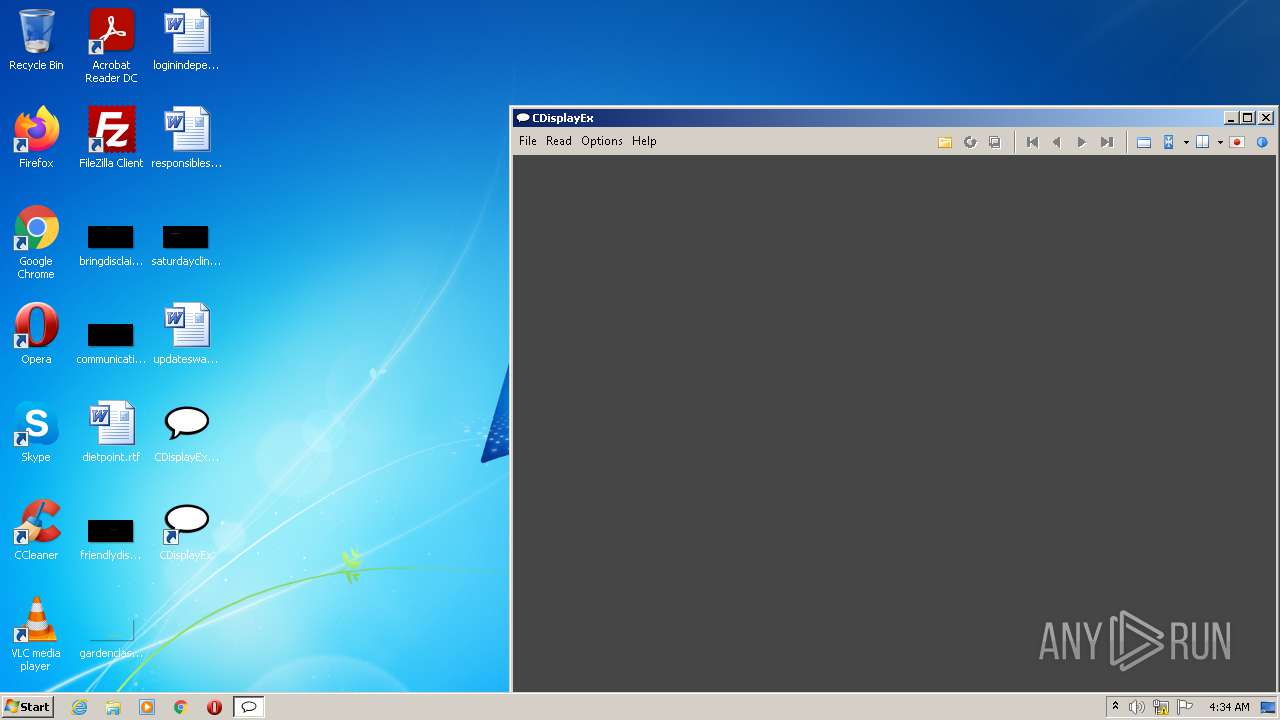The height and width of the screenshot is (720, 1280).
Task: Click the two-page layout icon
Action: (x=1203, y=142)
